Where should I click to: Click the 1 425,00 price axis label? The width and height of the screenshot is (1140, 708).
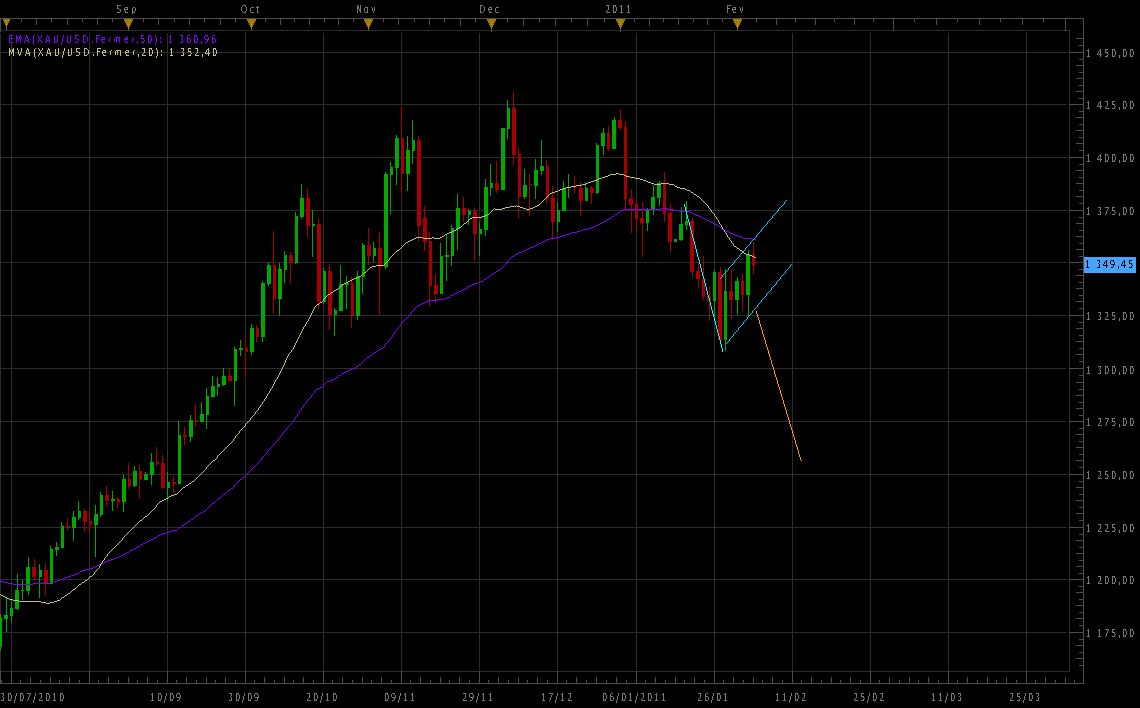[x=1110, y=105]
